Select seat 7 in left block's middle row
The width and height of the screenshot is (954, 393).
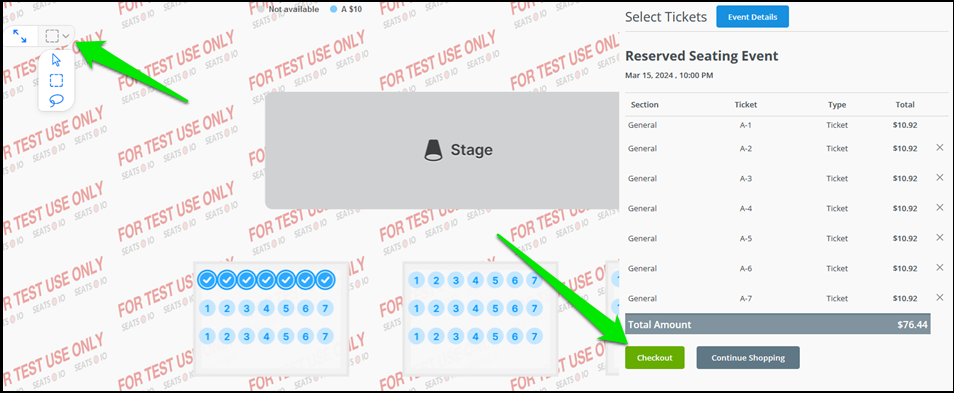[326, 308]
